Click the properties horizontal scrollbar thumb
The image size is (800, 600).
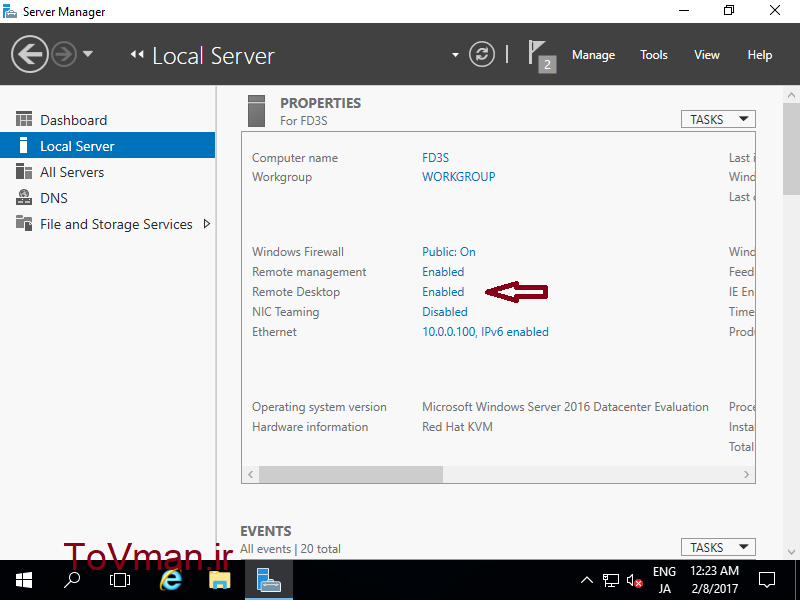point(351,474)
